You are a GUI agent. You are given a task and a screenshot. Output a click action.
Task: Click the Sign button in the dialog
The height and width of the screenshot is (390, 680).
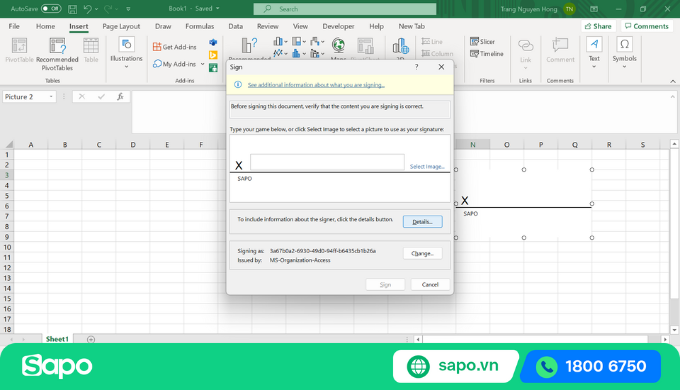pos(385,285)
